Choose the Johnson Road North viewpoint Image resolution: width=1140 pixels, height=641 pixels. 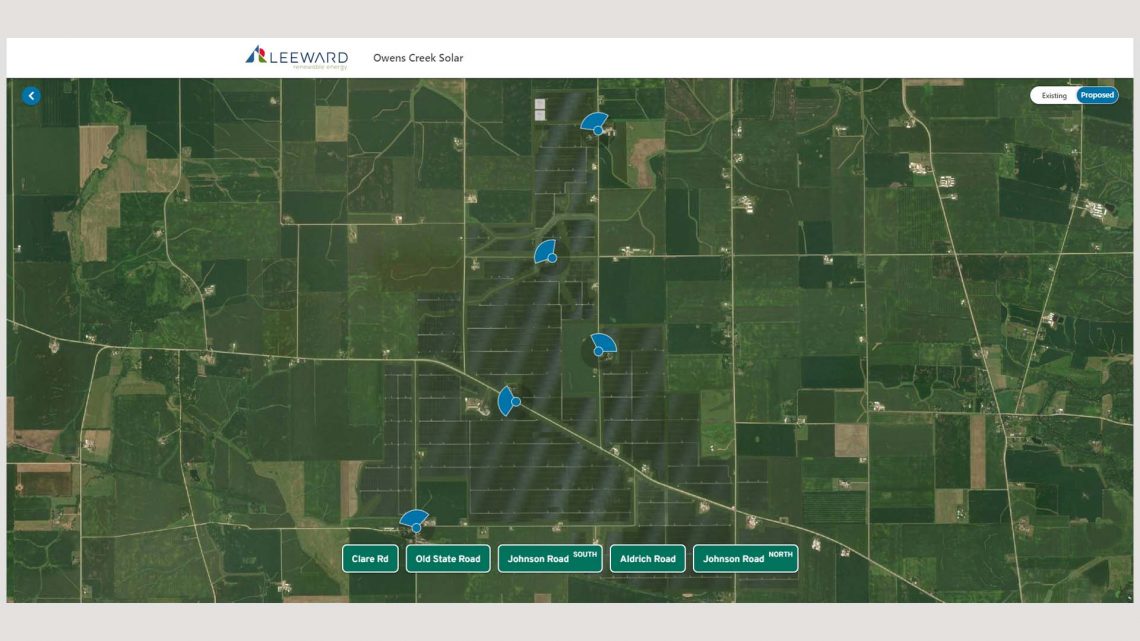tap(746, 559)
